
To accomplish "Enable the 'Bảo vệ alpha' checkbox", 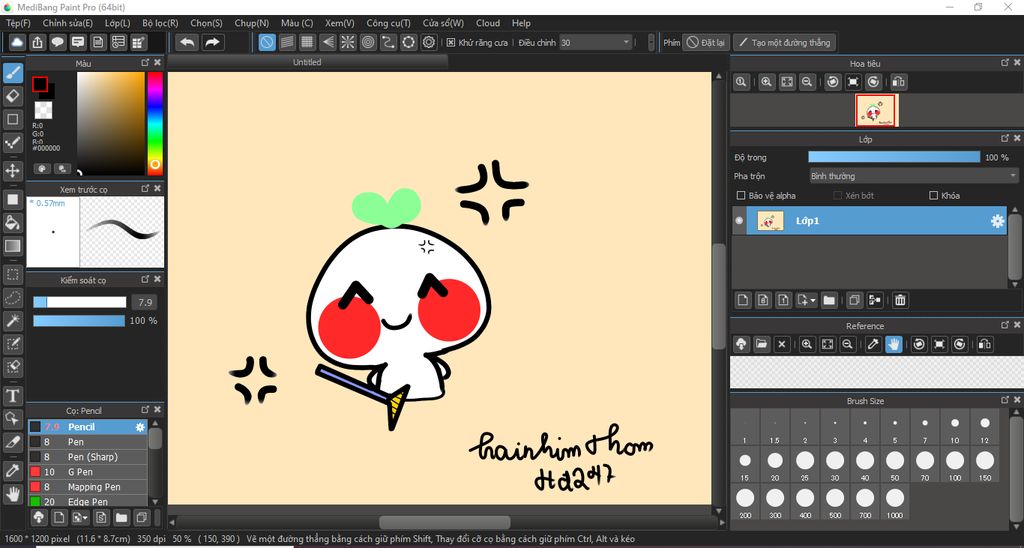I will 741,196.
